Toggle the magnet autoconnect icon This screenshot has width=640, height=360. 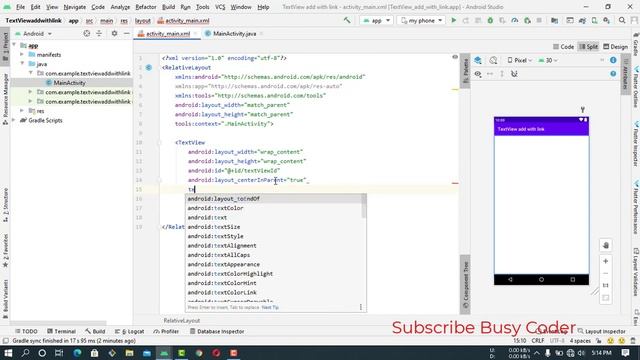click(x=514, y=74)
